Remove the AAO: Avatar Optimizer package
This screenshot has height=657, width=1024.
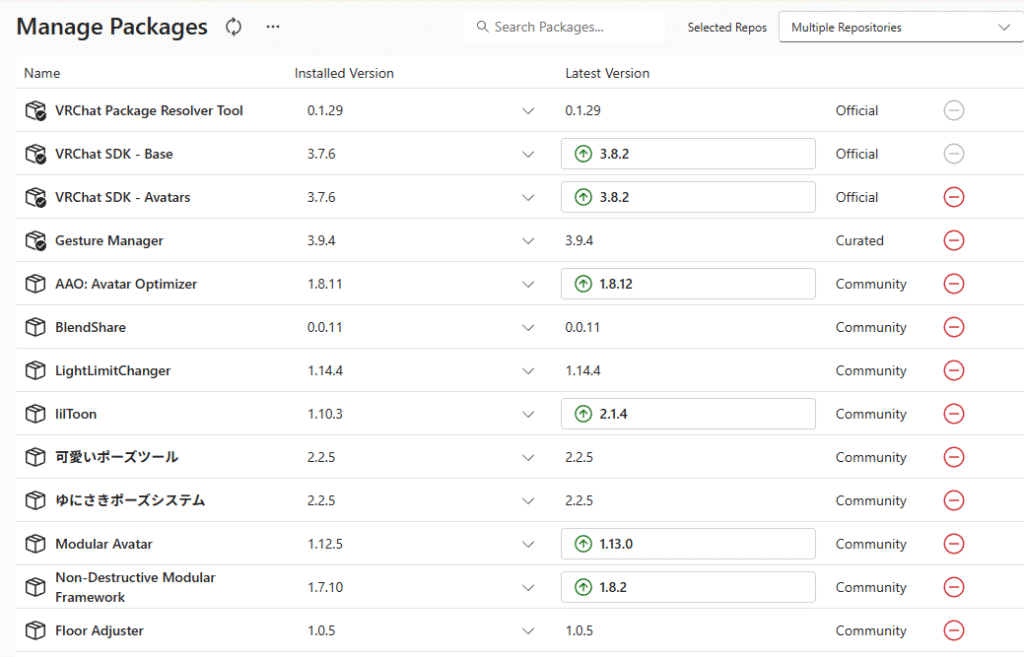pyautogui.click(x=953, y=284)
